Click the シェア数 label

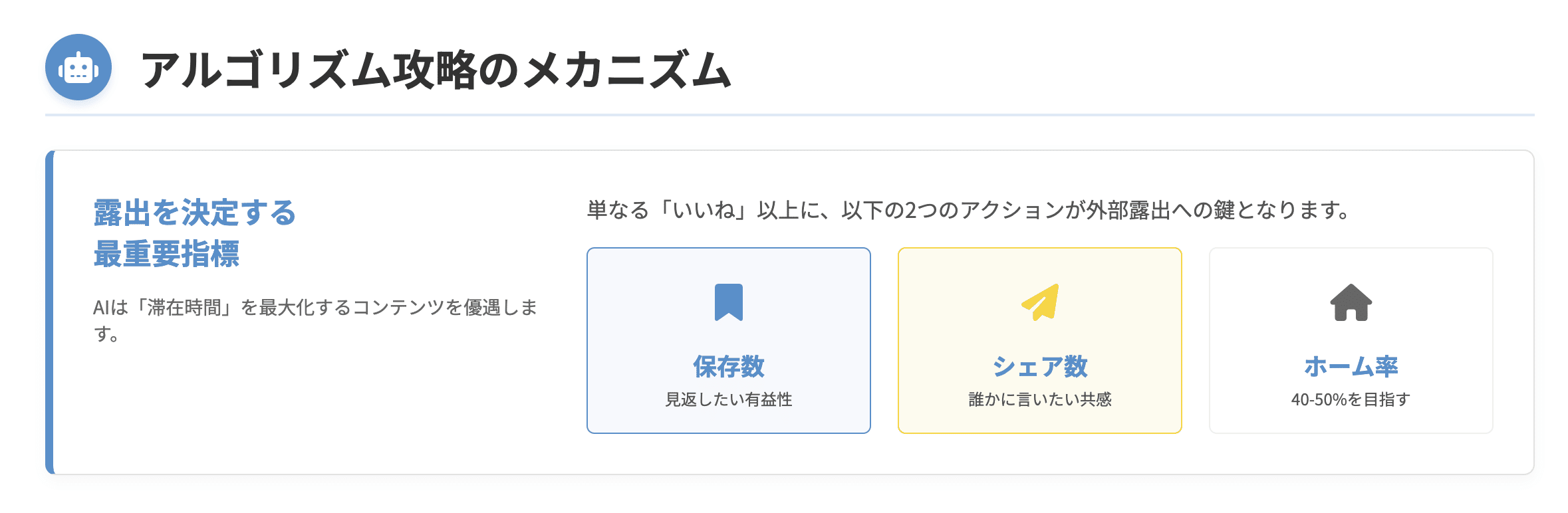(x=1040, y=366)
